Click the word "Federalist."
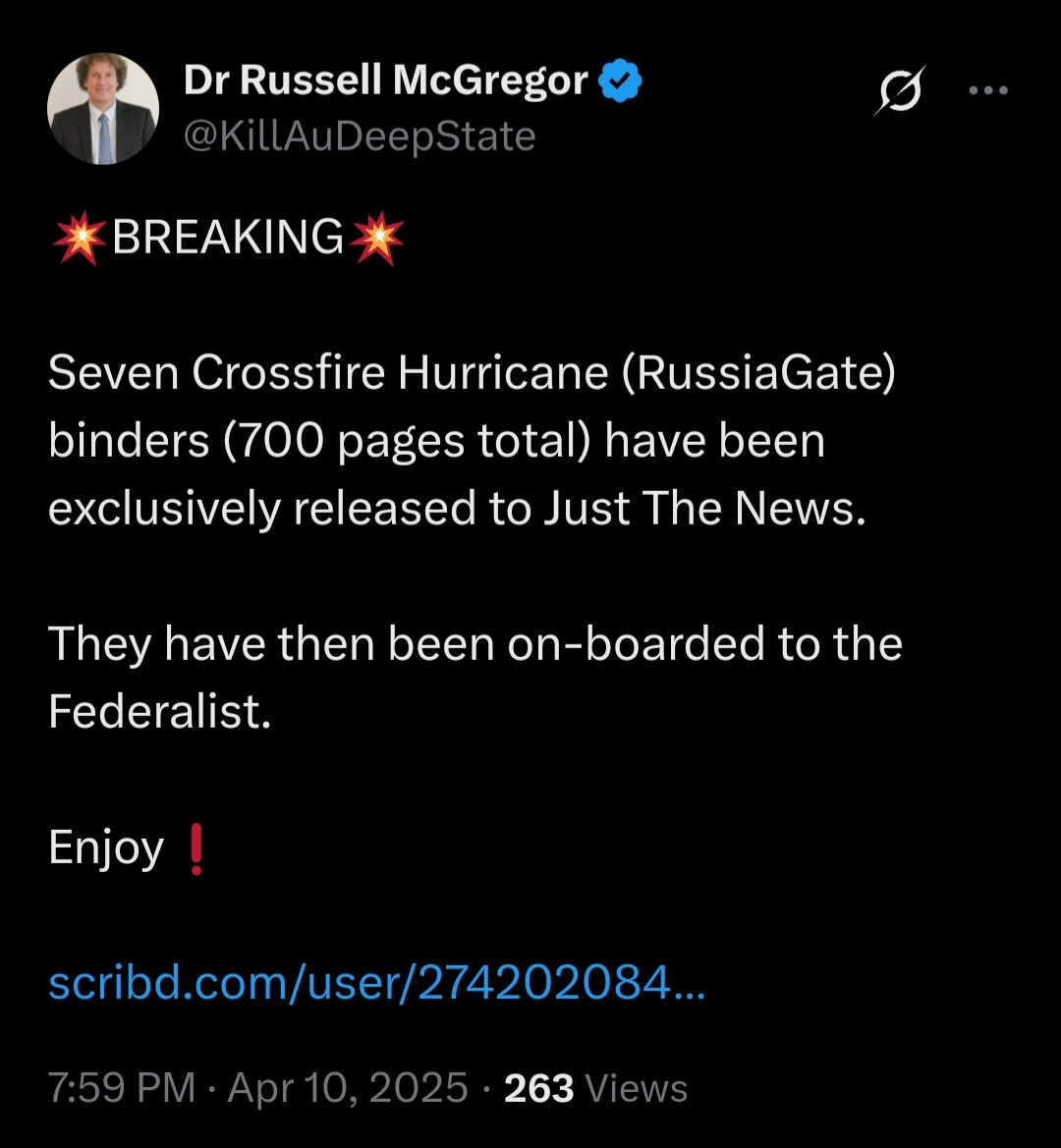 (x=159, y=712)
